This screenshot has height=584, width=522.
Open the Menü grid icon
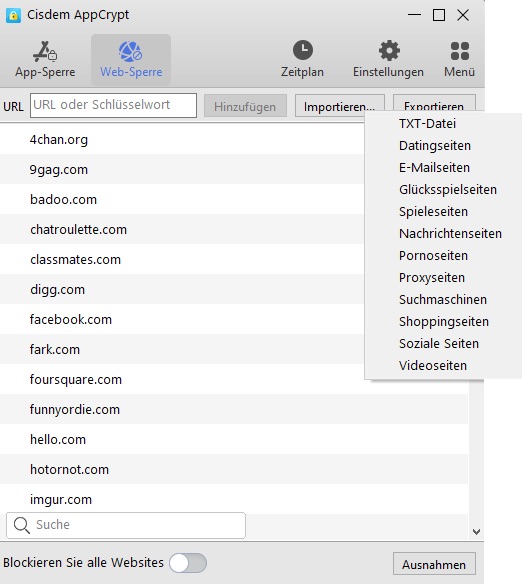pyautogui.click(x=459, y=51)
